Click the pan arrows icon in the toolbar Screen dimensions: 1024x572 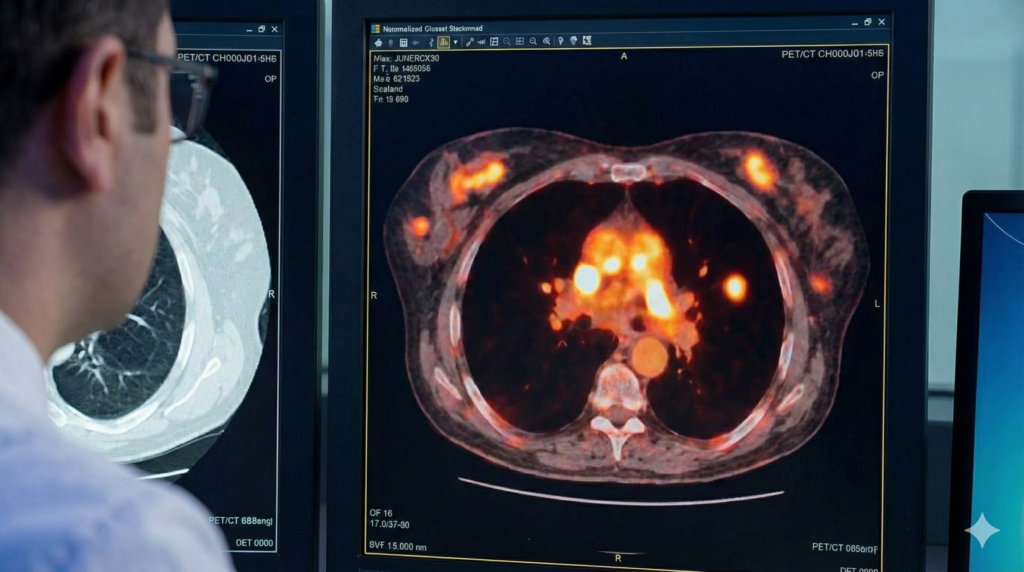[378, 42]
